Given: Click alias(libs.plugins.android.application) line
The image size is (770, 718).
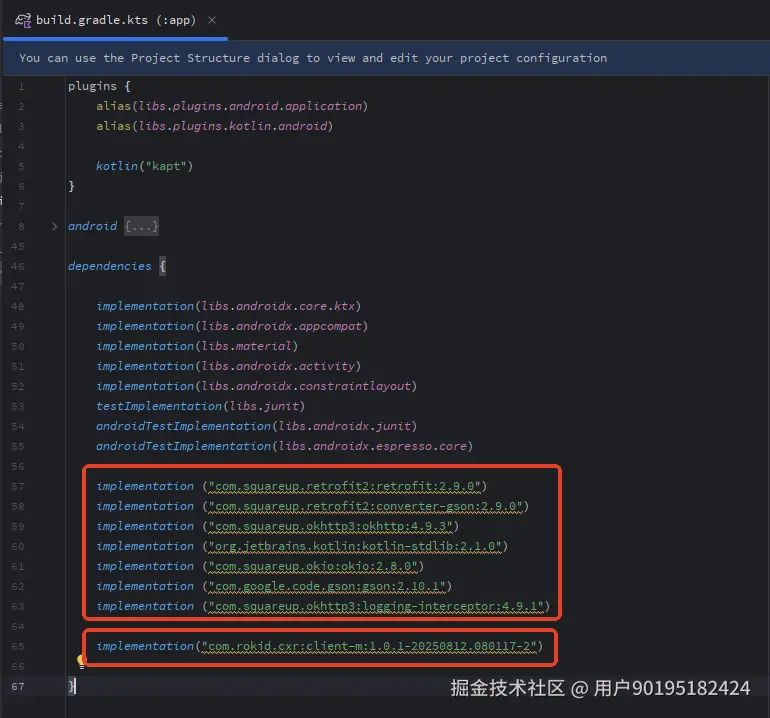Looking at the screenshot, I should 232,107.
